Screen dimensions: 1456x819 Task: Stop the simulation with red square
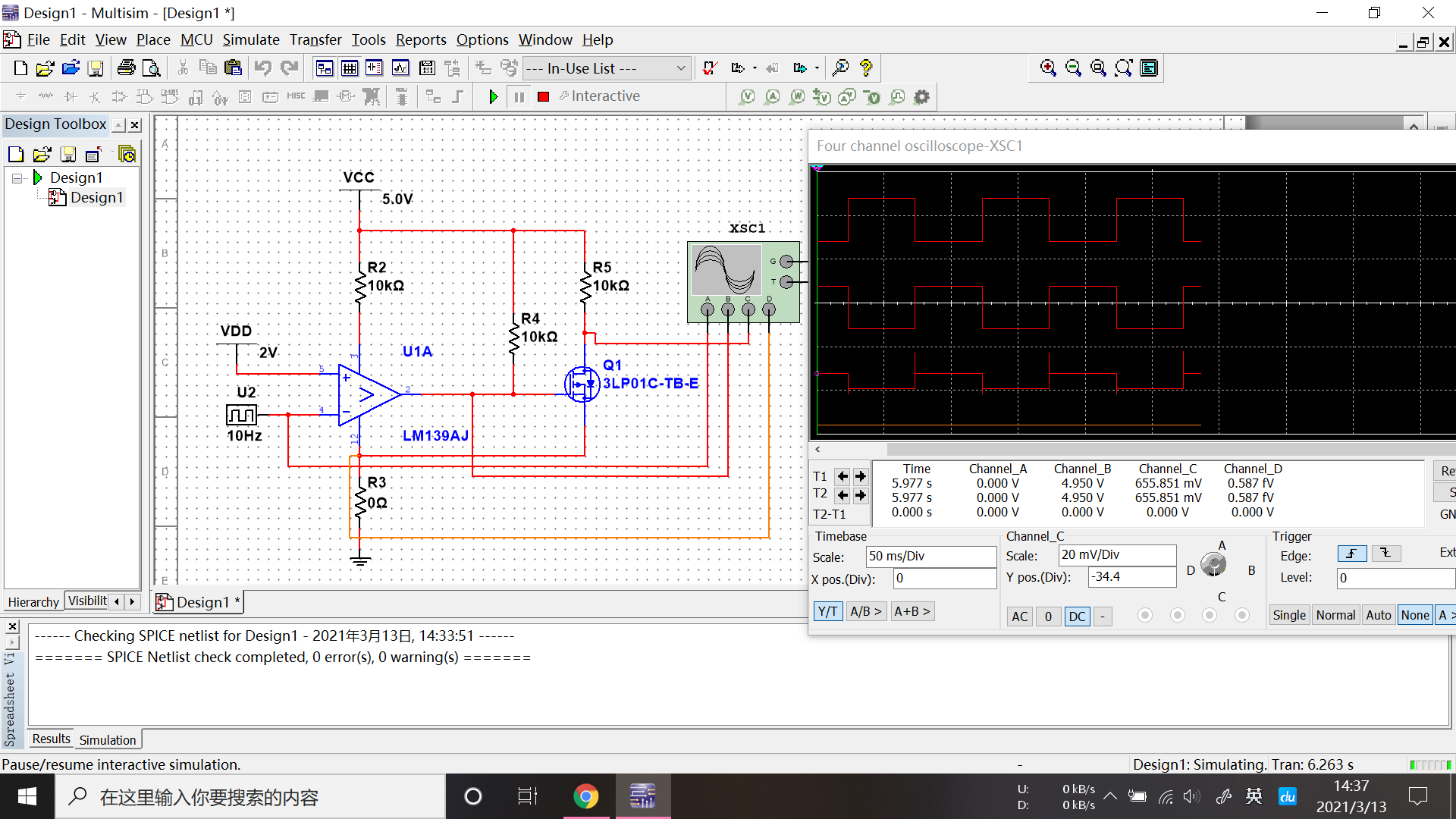(543, 96)
